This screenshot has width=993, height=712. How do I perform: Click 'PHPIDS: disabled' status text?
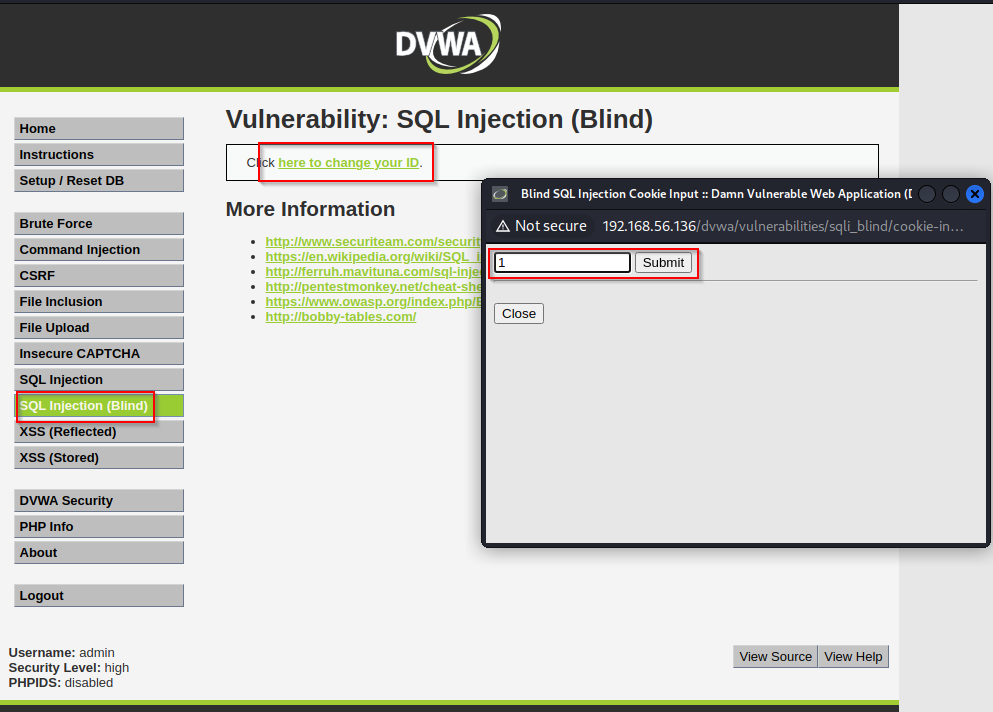pyautogui.click(x=61, y=683)
